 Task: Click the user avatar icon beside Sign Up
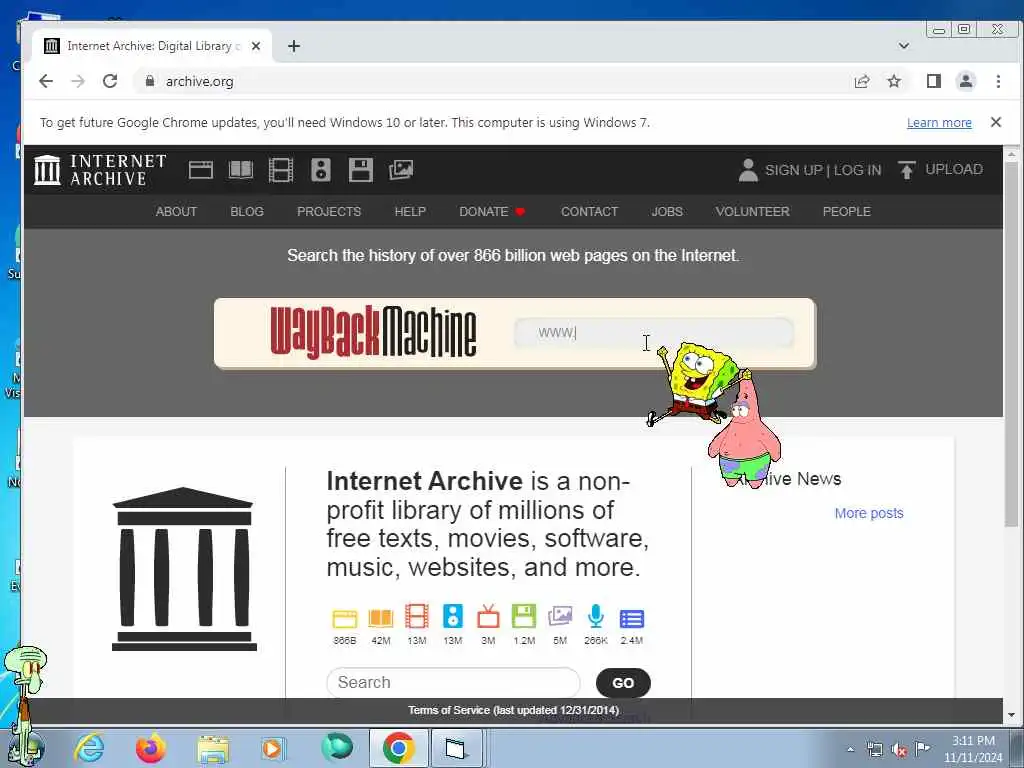pyautogui.click(x=748, y=170)
